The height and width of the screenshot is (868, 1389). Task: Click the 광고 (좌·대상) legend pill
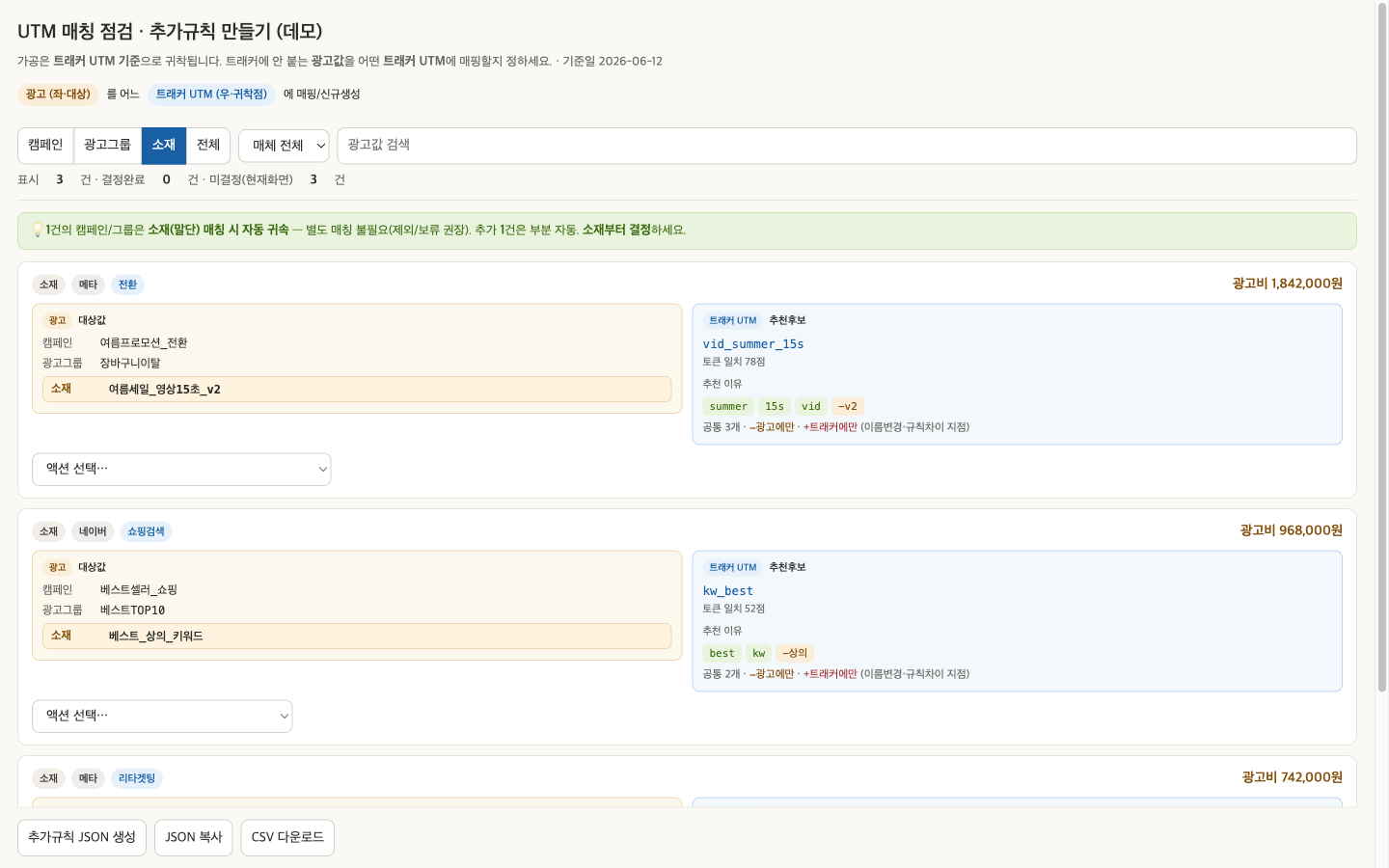pyautogui.click(x=58, y=95)
